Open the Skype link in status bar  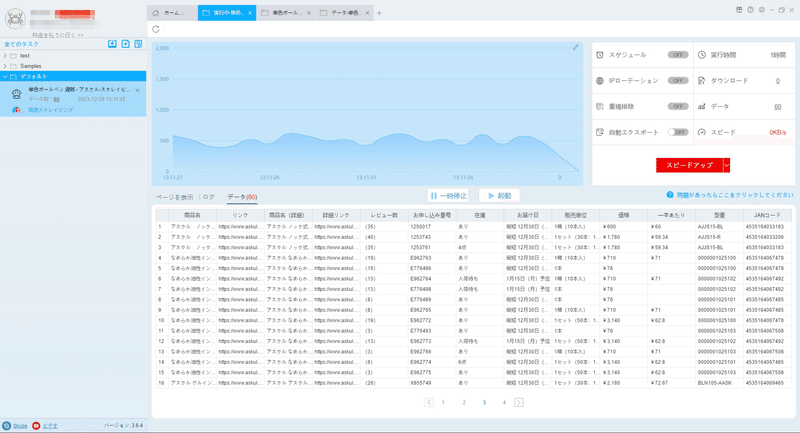pyautogui.click(x=20, y=426)
